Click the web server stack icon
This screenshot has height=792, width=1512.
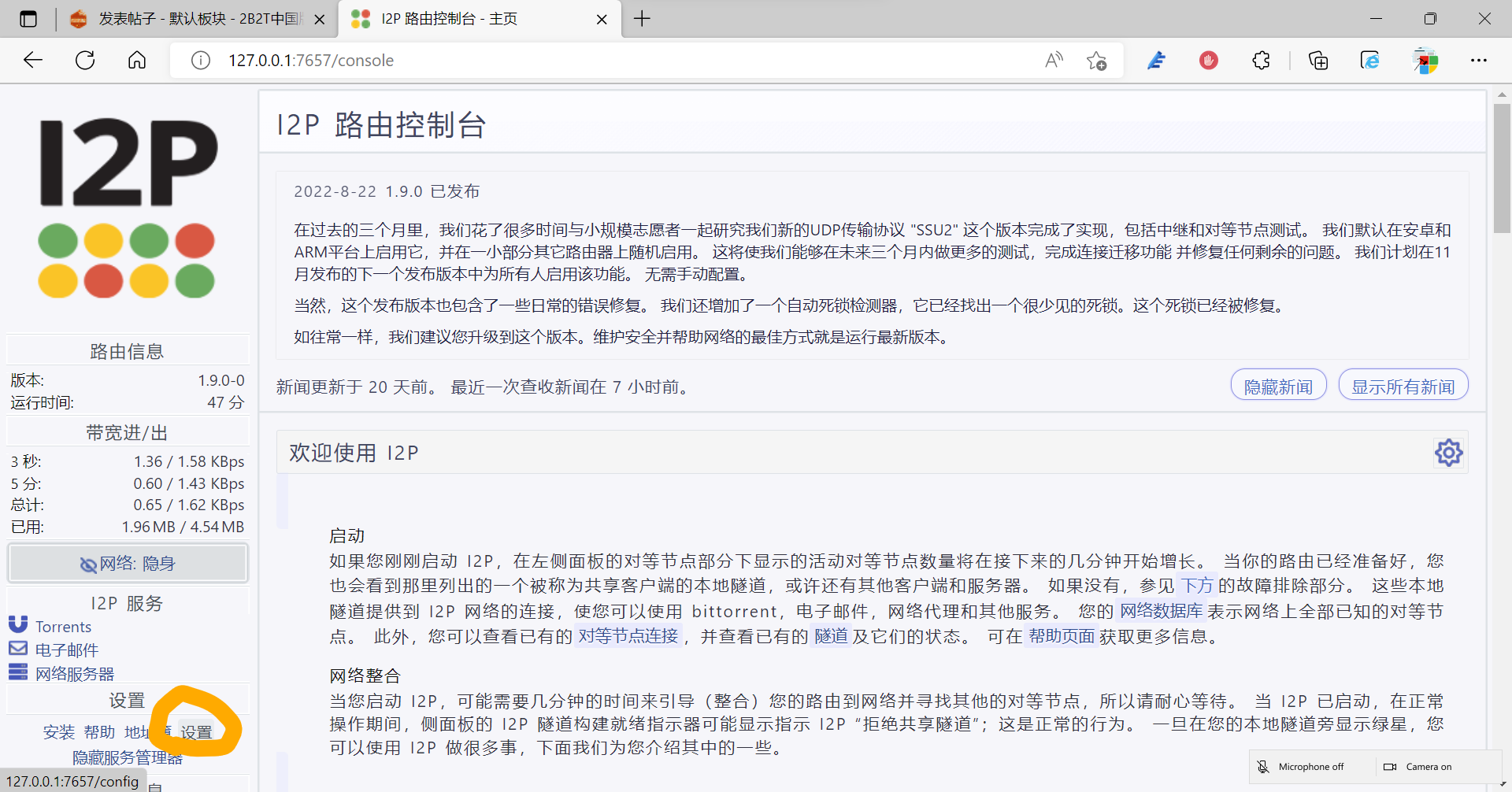(18, 672)
